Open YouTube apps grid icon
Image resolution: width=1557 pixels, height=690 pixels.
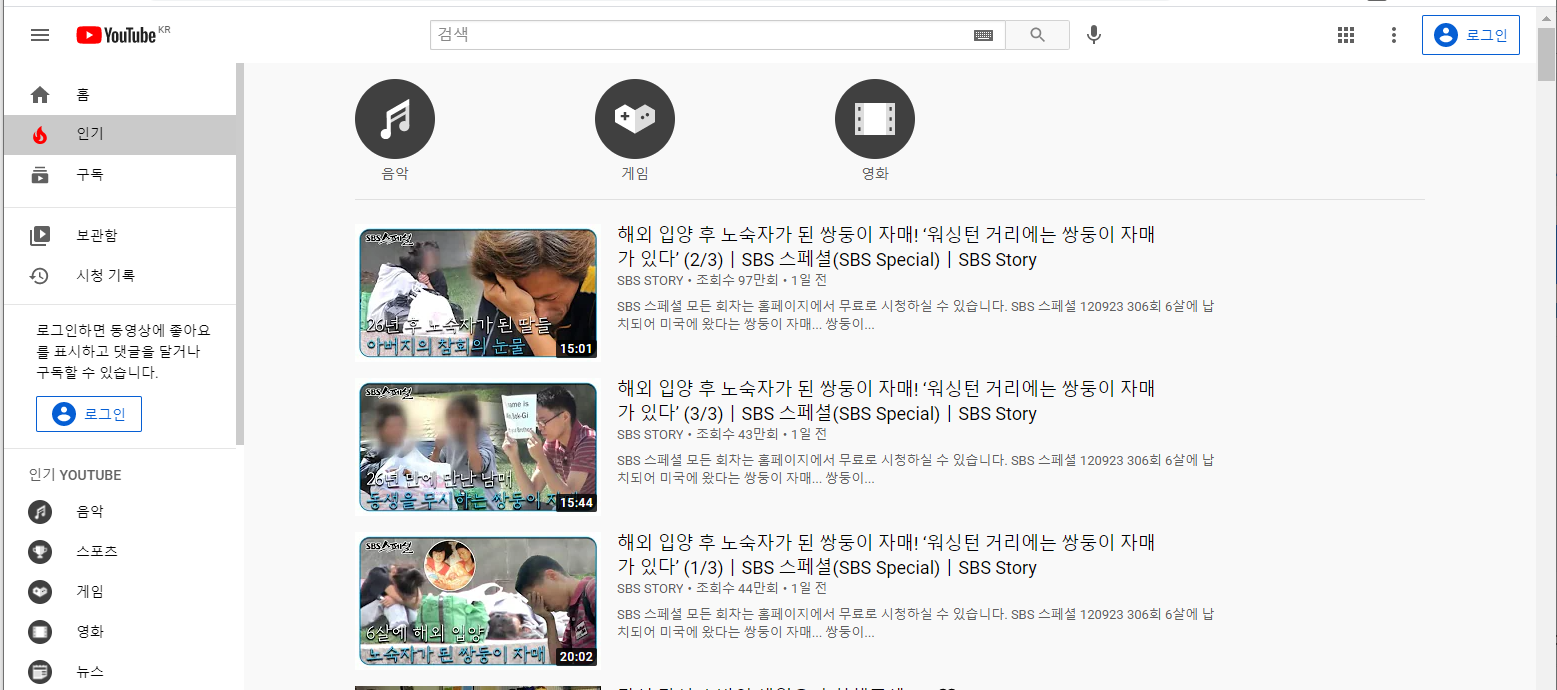1346,35
